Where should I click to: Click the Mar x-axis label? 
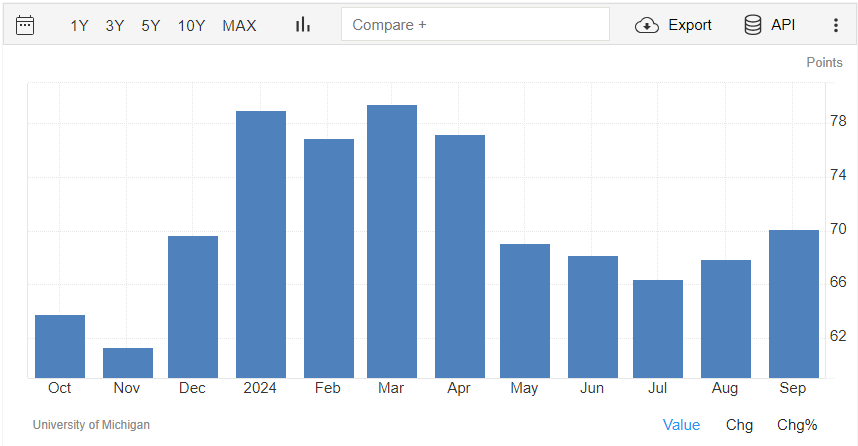(391, 388)
